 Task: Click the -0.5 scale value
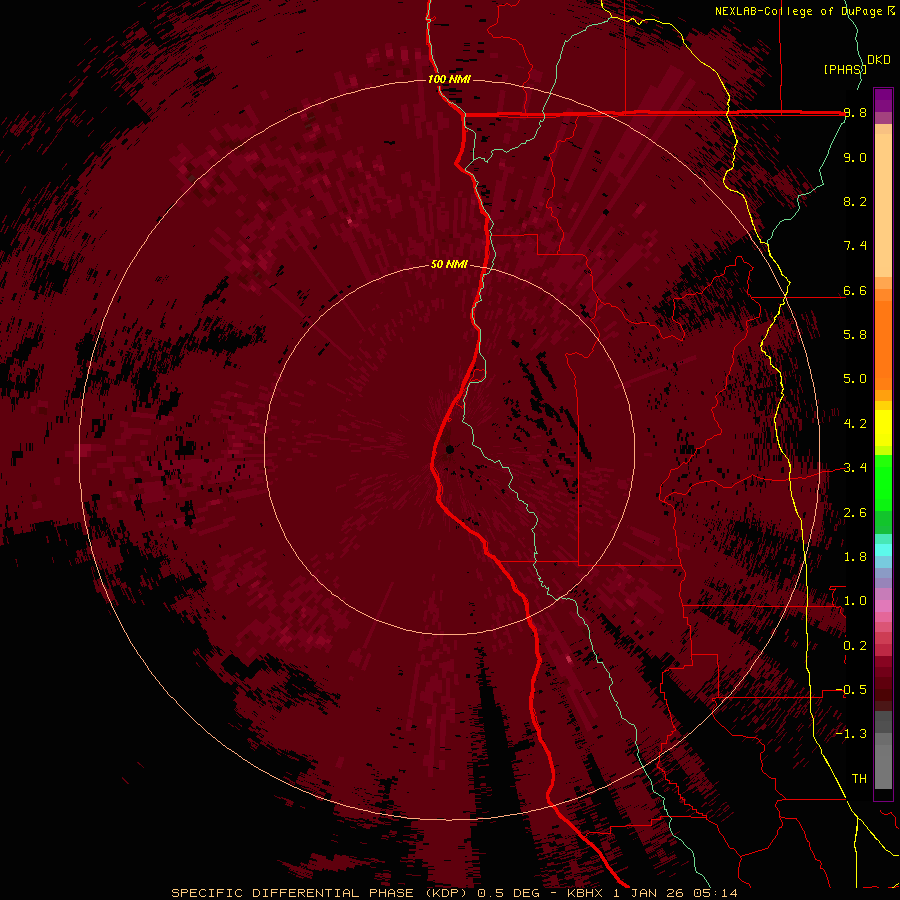[x=851, y=690]
